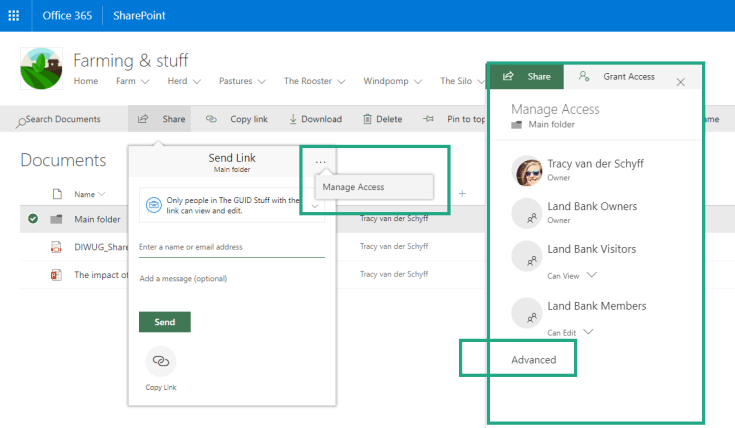Click Delete in the command bar
This screenshot has width=735, height=428.
click(x=382, y=119)
